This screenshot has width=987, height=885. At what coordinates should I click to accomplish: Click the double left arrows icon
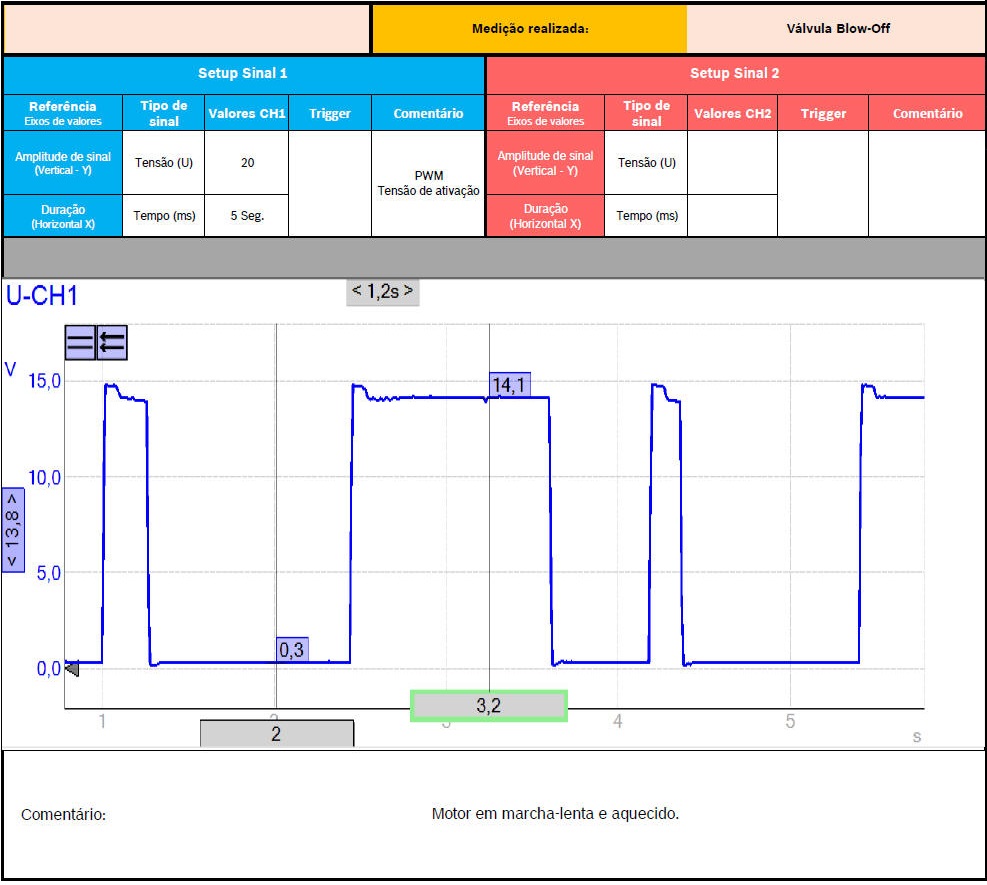click(x=111, y=342)
